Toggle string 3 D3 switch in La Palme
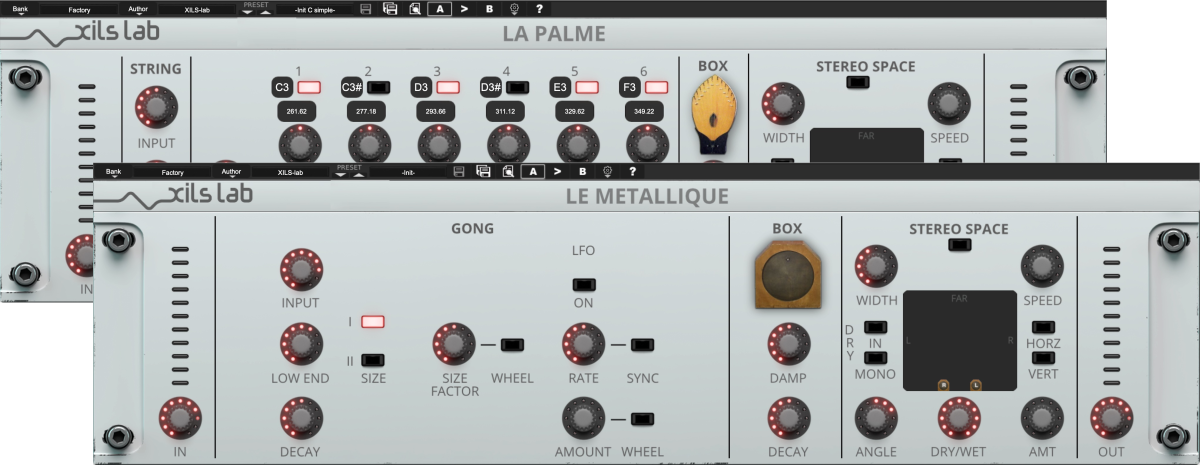1200x465 pixels. pos(448,87)
